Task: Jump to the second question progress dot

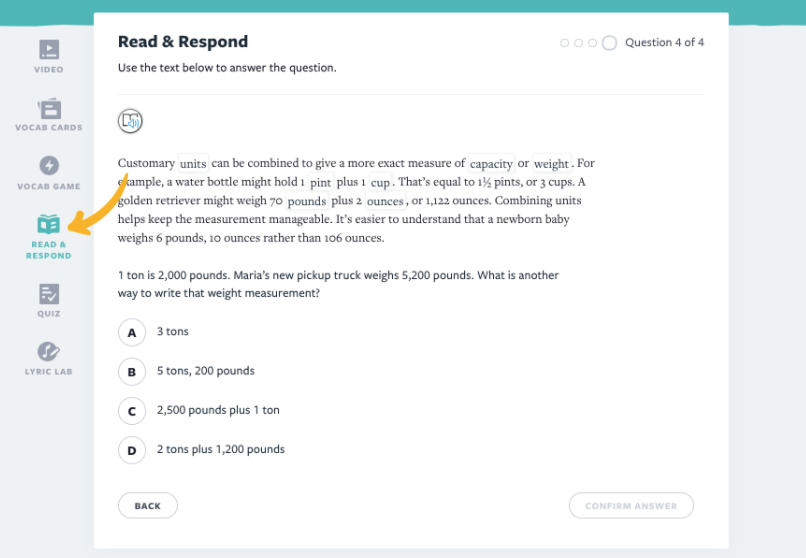Action: pyautogui.click(x=578, y=43)
